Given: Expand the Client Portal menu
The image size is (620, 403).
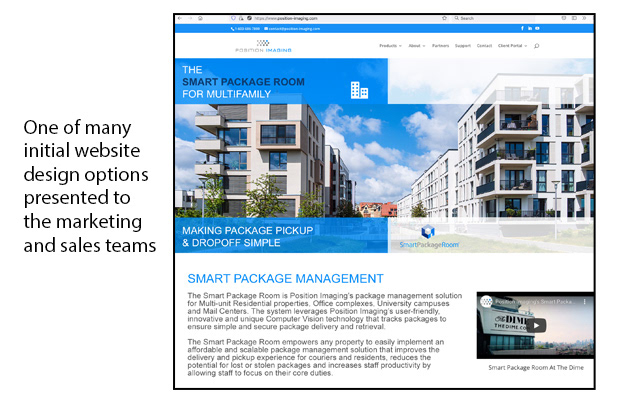Looking at the screenshot, I should (512, 46).
